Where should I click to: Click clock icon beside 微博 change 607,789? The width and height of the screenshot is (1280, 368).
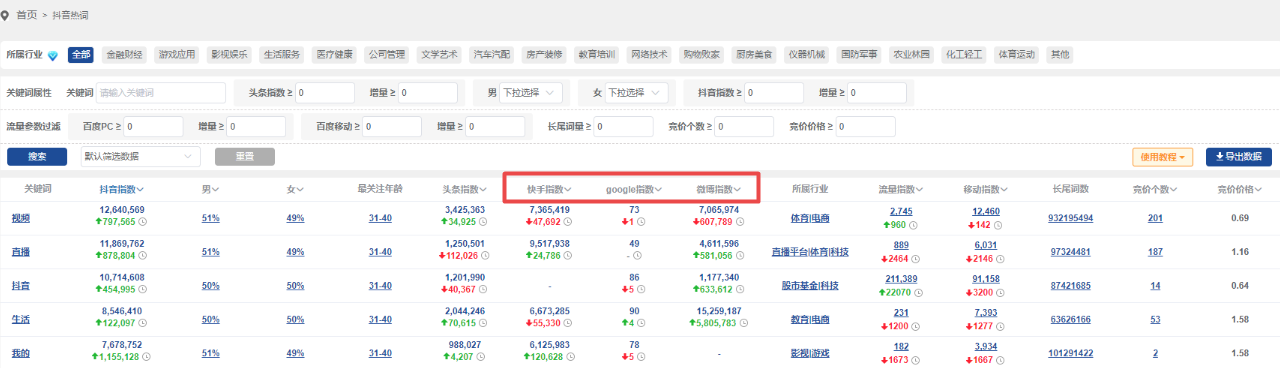tap(740, 221)
